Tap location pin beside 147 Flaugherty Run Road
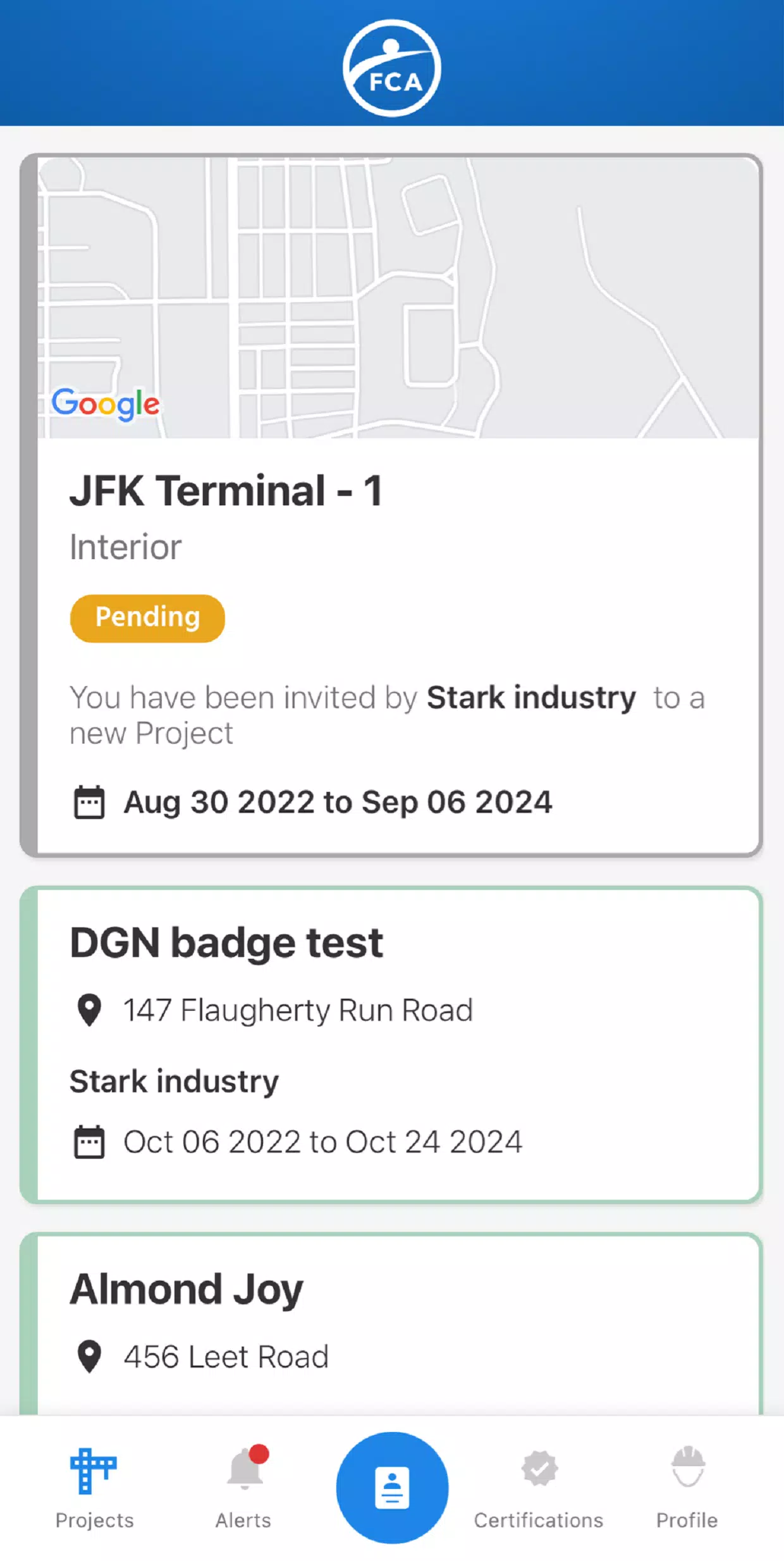Screen dimensions: 784x1561 89,1010
